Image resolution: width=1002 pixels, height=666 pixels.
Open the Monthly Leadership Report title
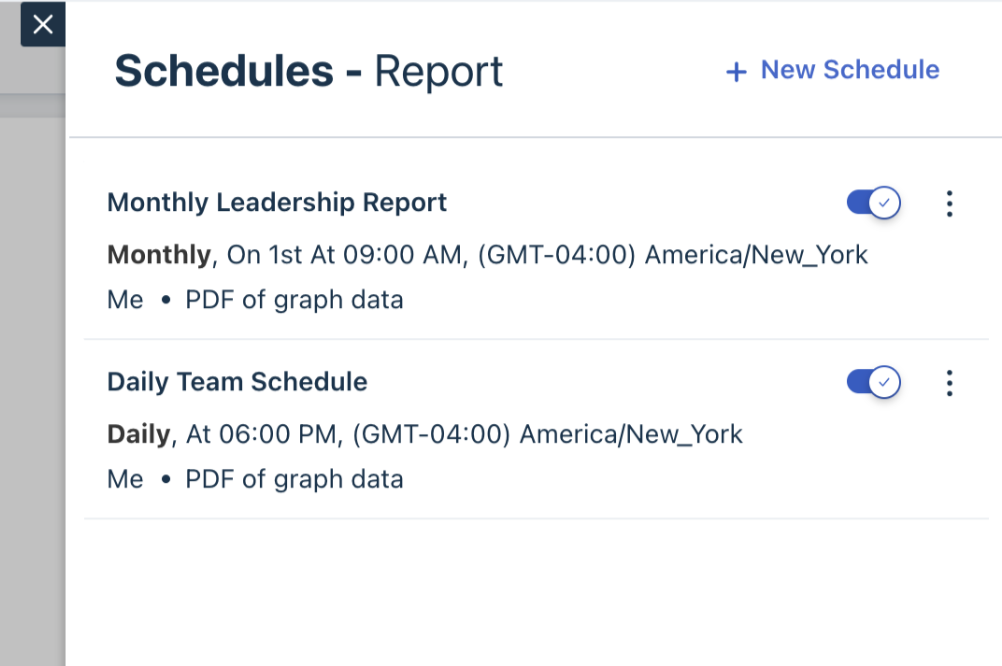tap(276, 203)
